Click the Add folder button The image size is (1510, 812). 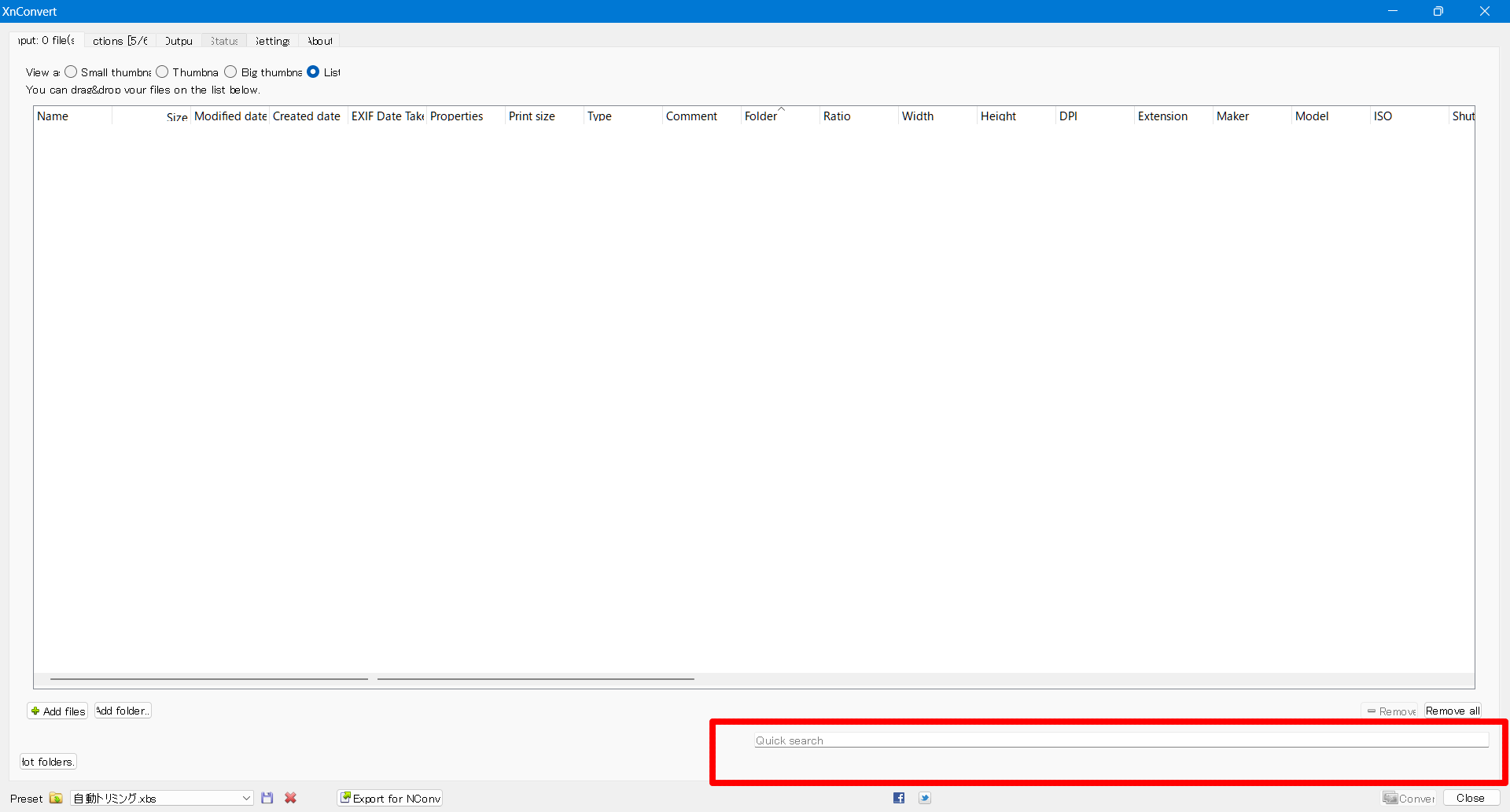tap(123, 711)
